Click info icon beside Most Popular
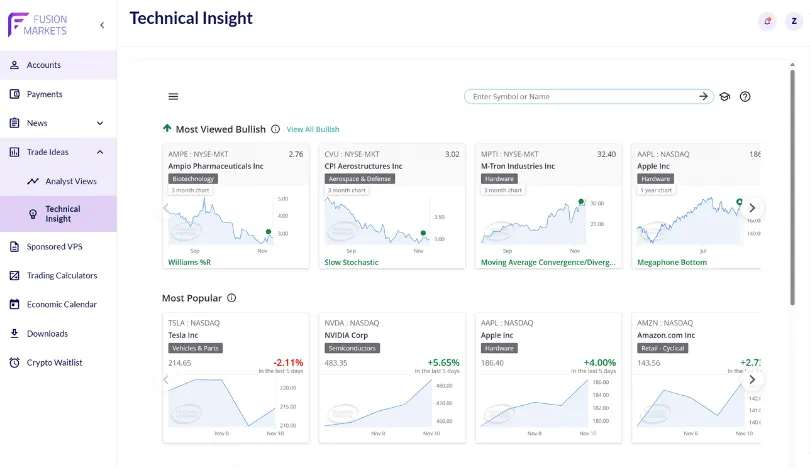 232,298
